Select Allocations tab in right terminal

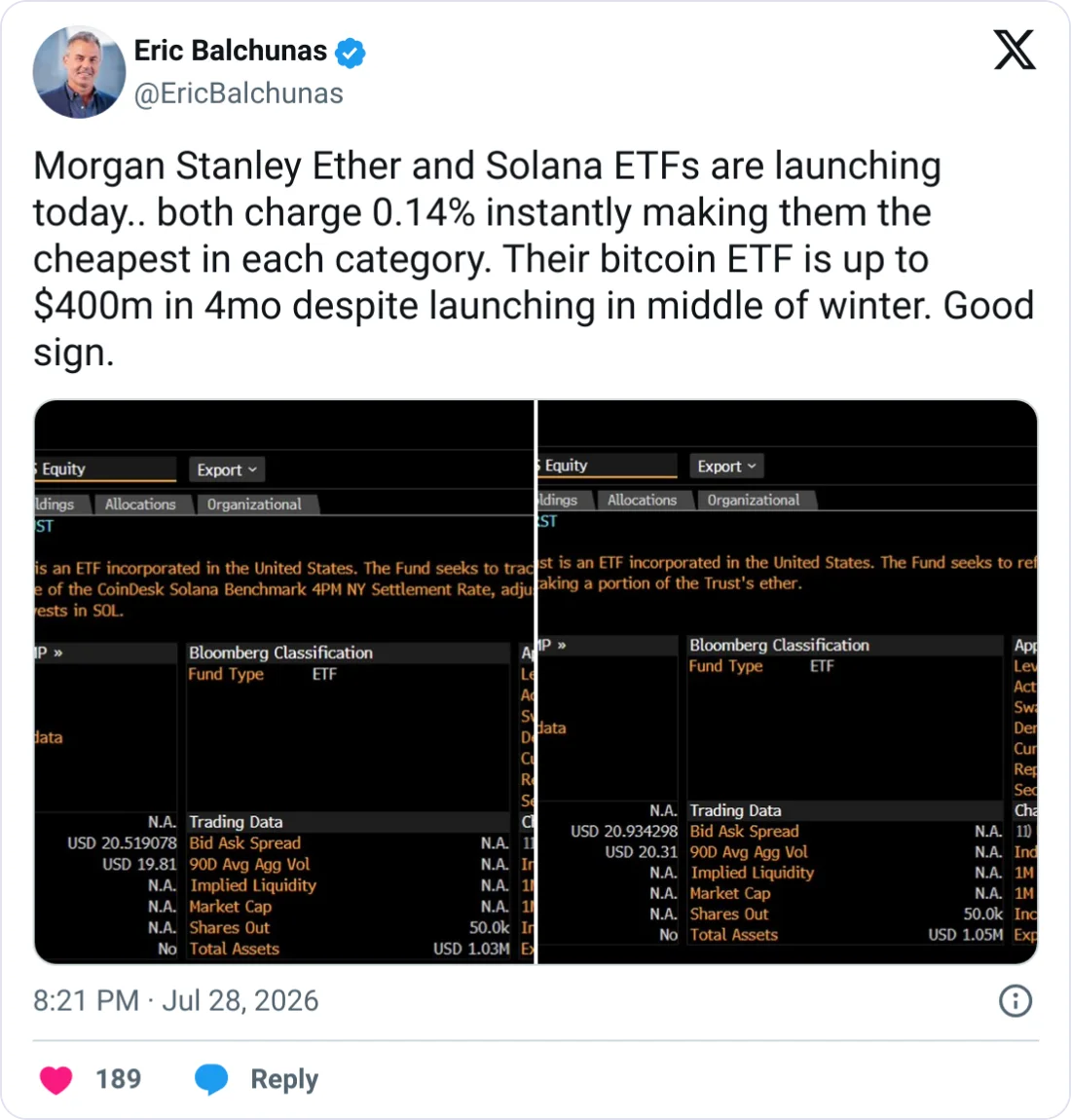point(643,500)
